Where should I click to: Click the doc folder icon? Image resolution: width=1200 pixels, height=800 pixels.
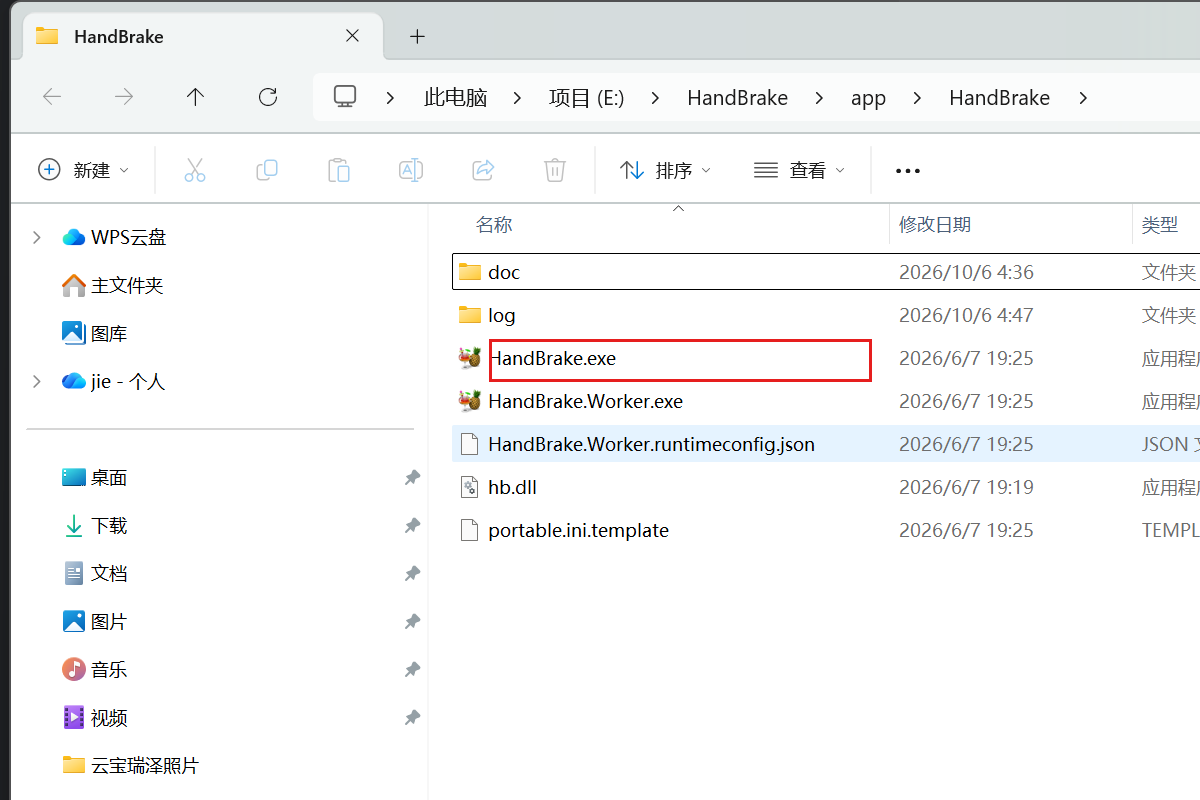pyautogui.click(x=470, y=271)
